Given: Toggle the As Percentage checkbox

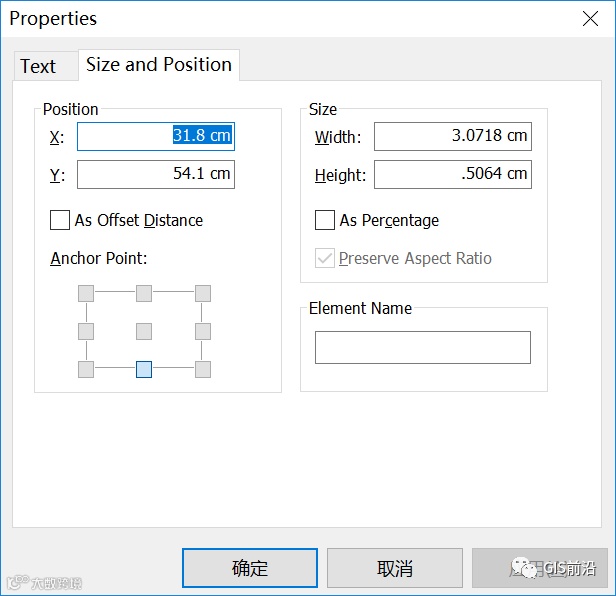Looking at the screenshot, I should coord(325,220).
